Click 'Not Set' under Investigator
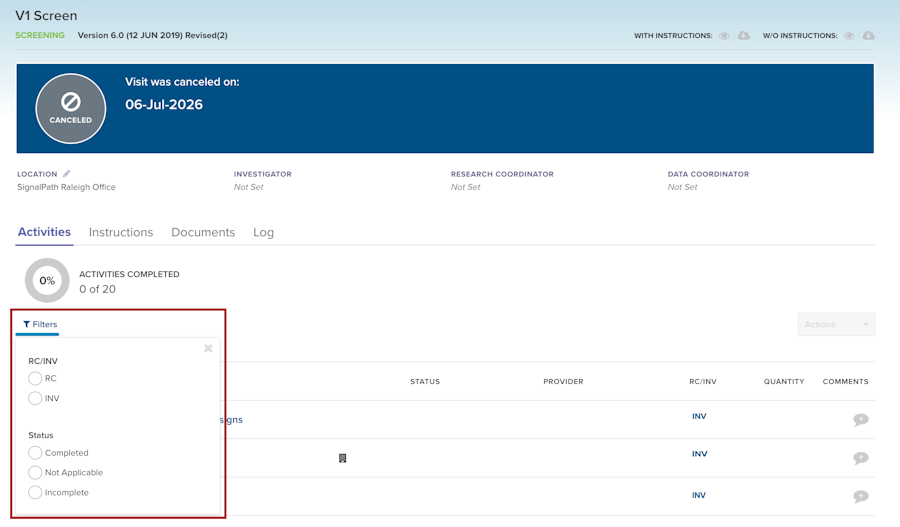 point(249,187)
